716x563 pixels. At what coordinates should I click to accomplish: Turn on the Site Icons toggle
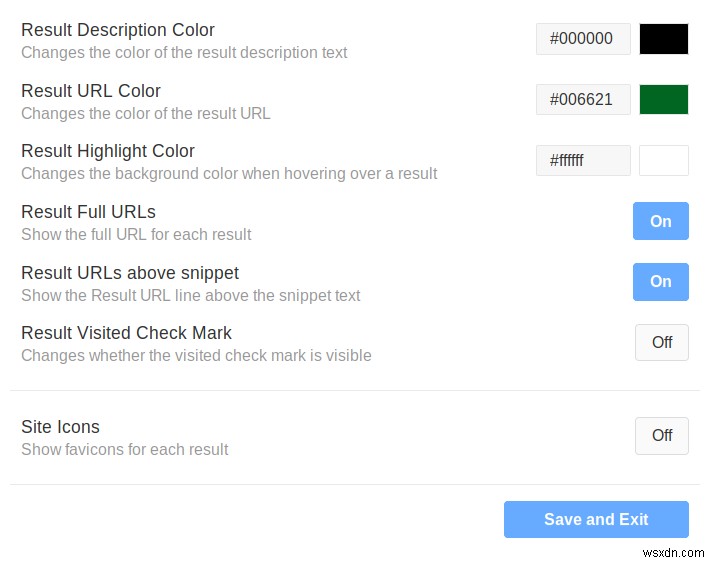tap(661, 435)
